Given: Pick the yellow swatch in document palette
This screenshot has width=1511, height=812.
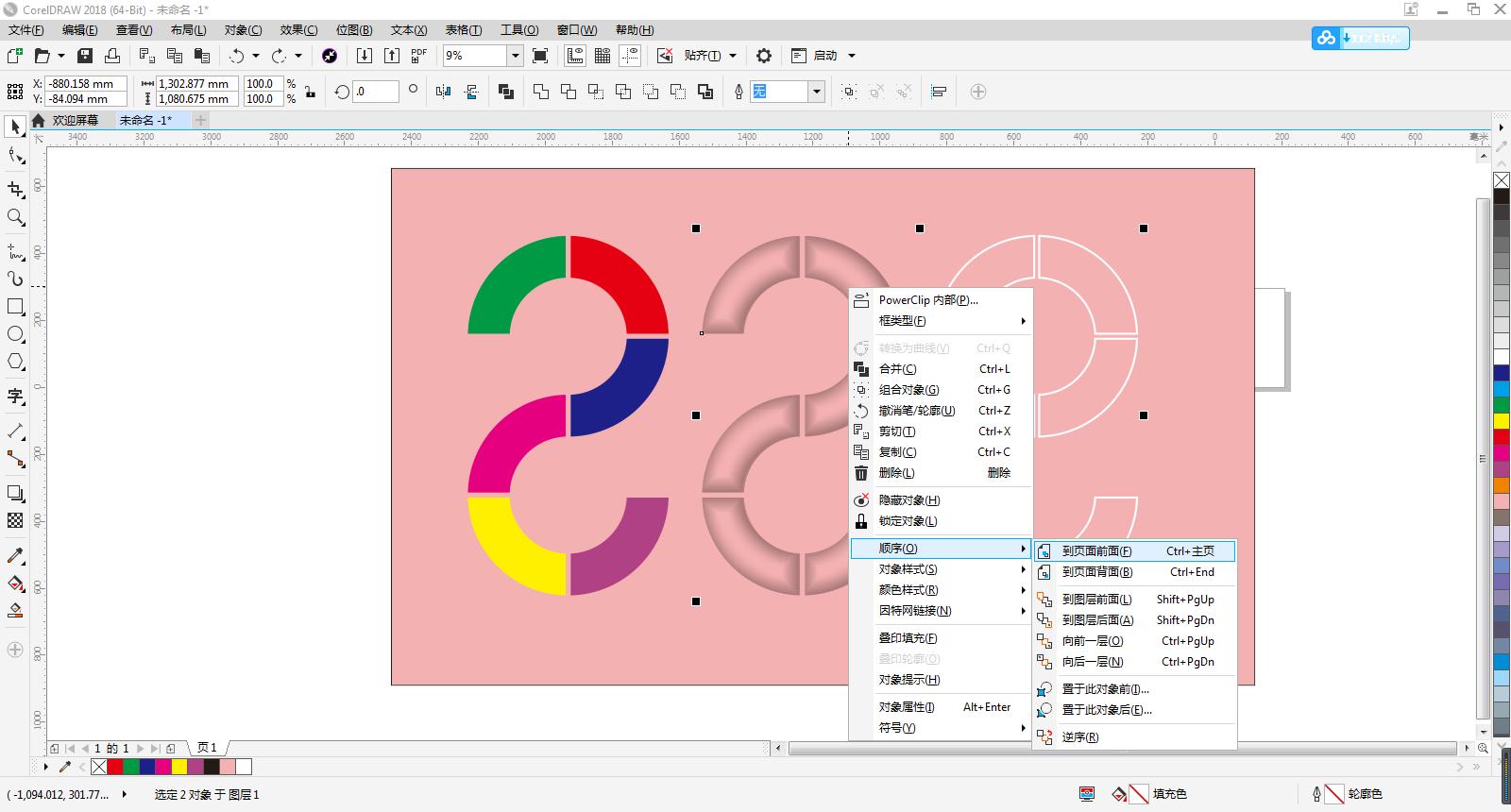Looking at the screenshot, I should (x=178, y=767).
